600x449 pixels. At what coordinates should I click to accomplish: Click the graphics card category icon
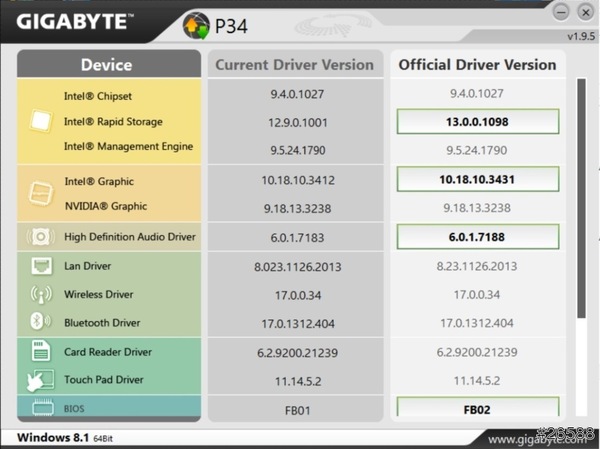point(41,193)
